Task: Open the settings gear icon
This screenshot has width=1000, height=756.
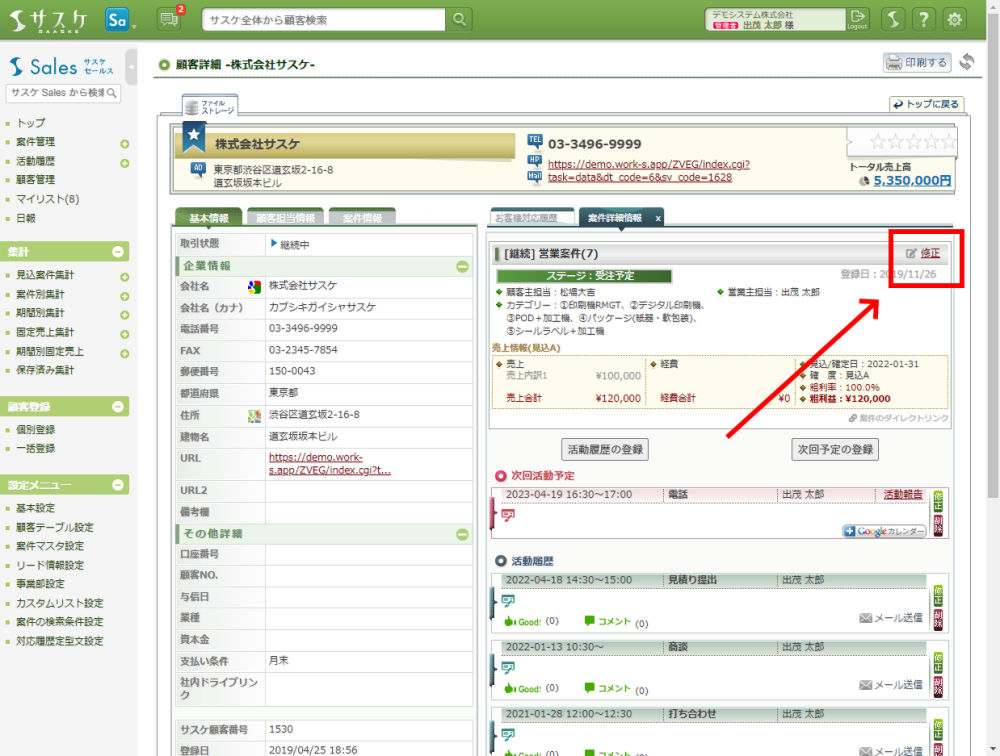Action: pos(955,20)
